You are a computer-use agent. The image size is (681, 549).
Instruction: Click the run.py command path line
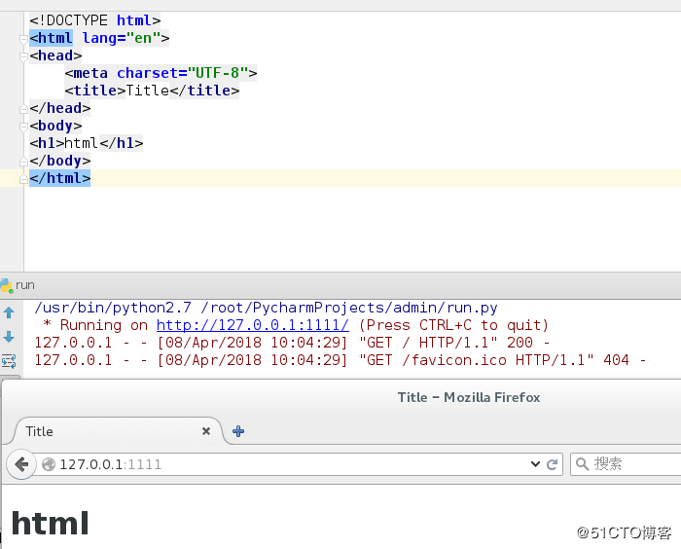266,308
